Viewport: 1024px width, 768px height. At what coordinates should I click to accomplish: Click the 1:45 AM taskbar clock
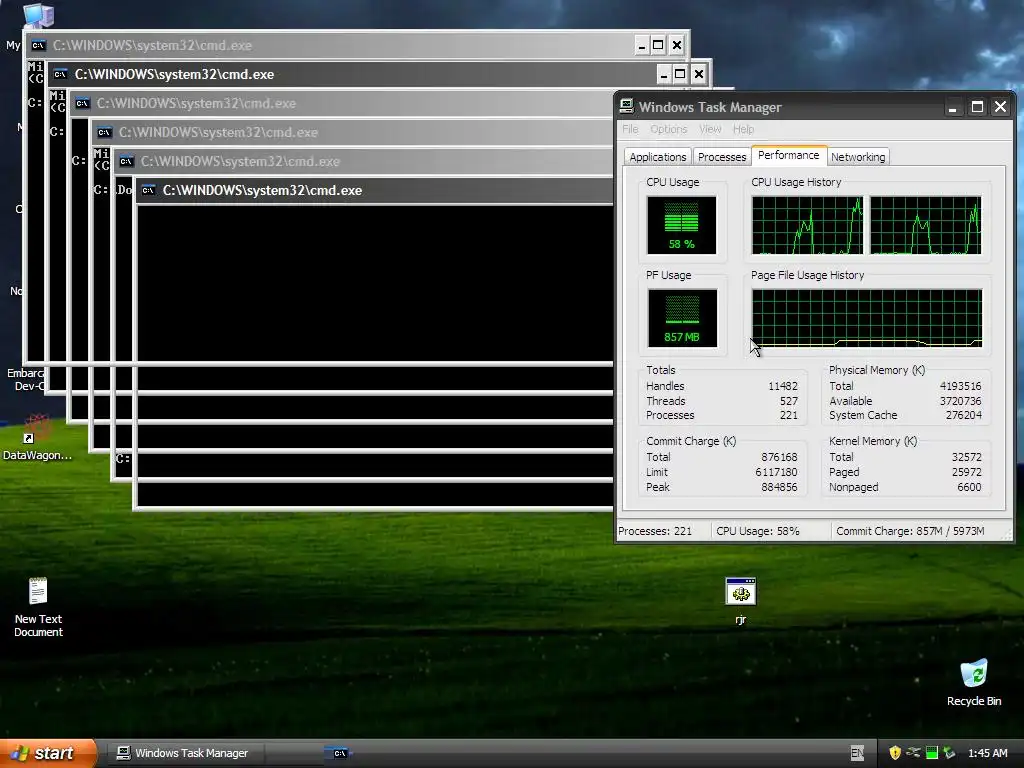[987, 753]
